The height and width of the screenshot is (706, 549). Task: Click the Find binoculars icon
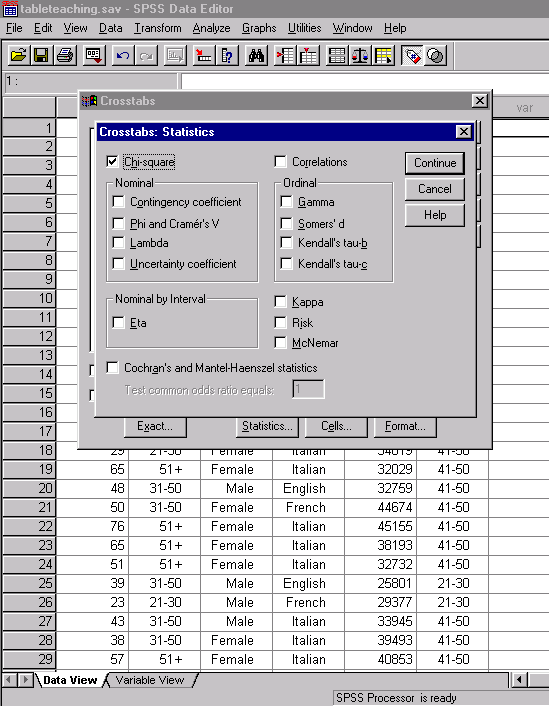point(256,56)
